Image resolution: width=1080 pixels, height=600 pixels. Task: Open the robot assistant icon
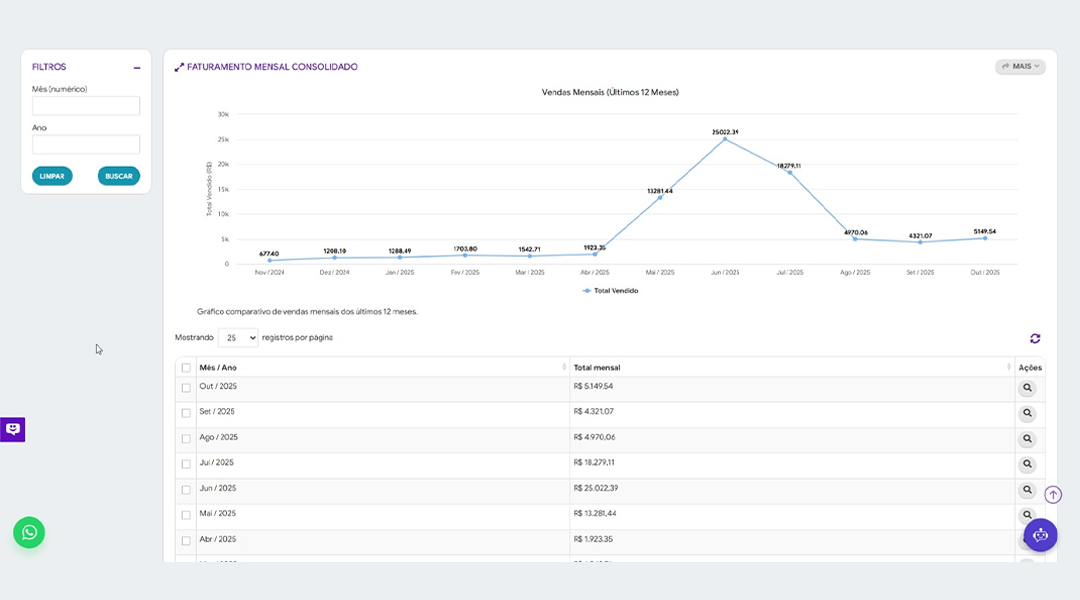coord(1040,535)
